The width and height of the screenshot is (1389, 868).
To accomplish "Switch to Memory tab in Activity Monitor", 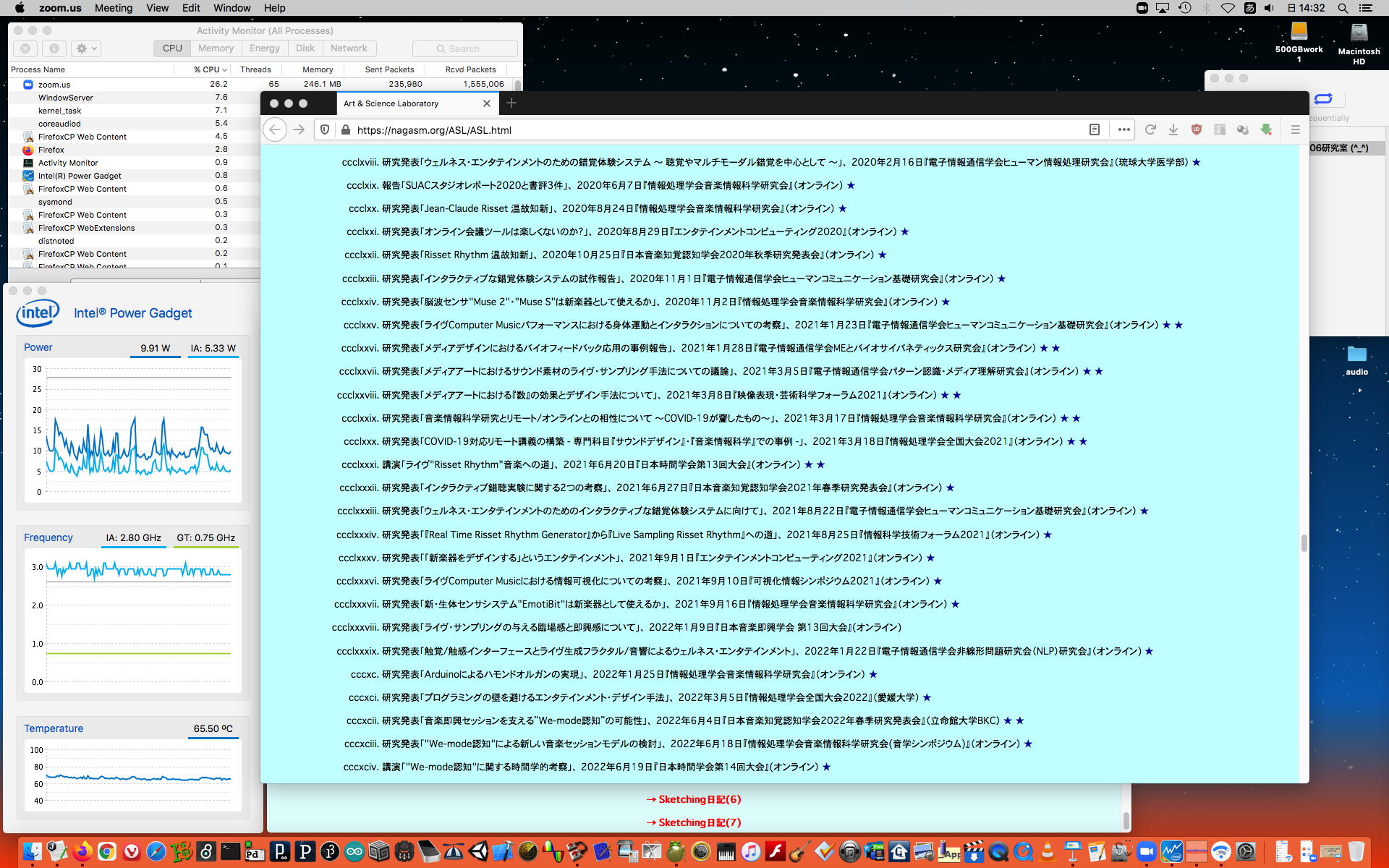I will tap(216, 48).
